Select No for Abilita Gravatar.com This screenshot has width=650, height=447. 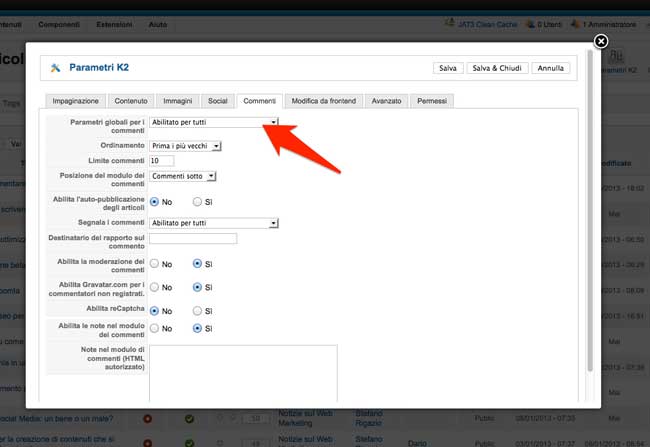154,287
